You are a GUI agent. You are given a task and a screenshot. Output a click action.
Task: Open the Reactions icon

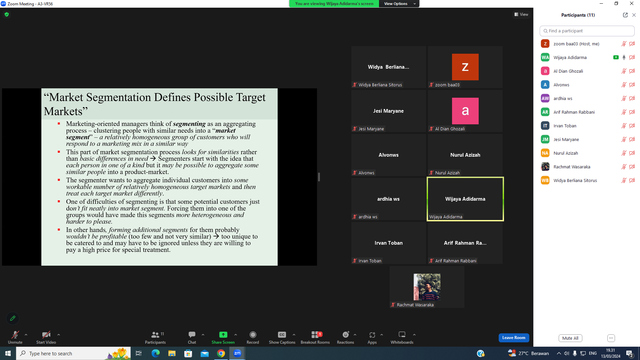[345, 335]
